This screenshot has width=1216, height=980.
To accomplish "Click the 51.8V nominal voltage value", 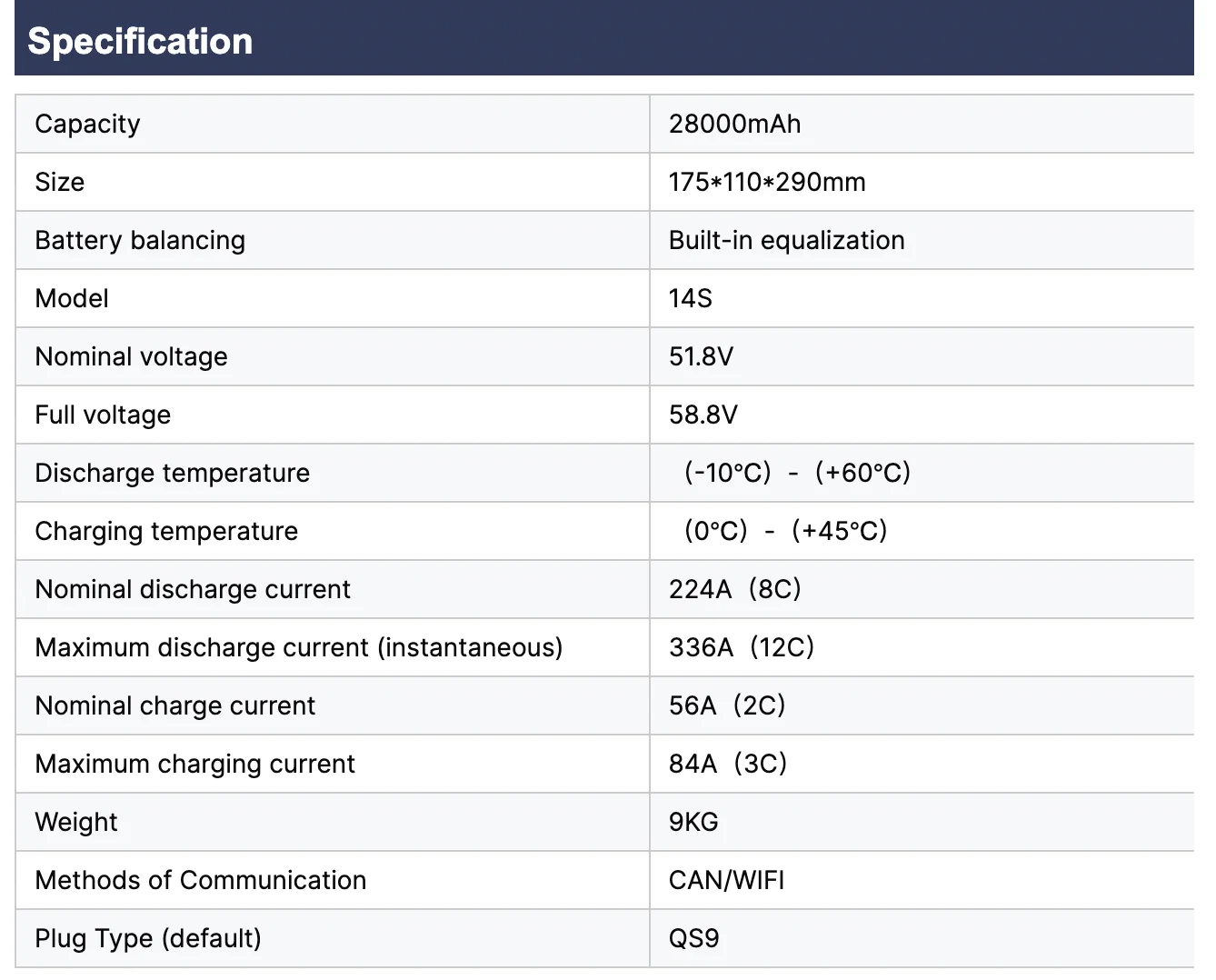I will 701,356.
